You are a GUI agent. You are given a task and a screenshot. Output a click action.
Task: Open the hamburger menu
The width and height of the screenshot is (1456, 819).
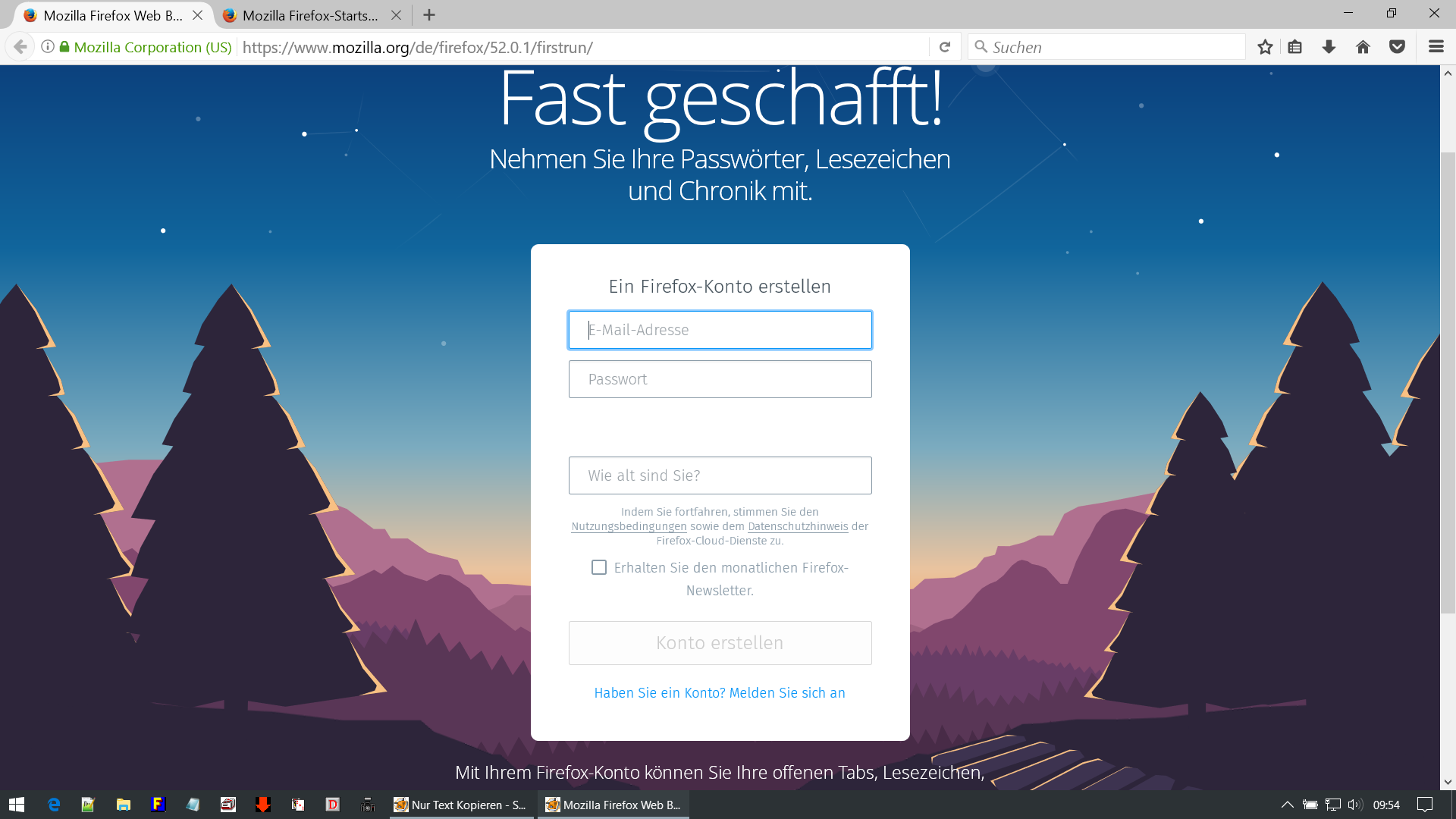click(1436, 47)
